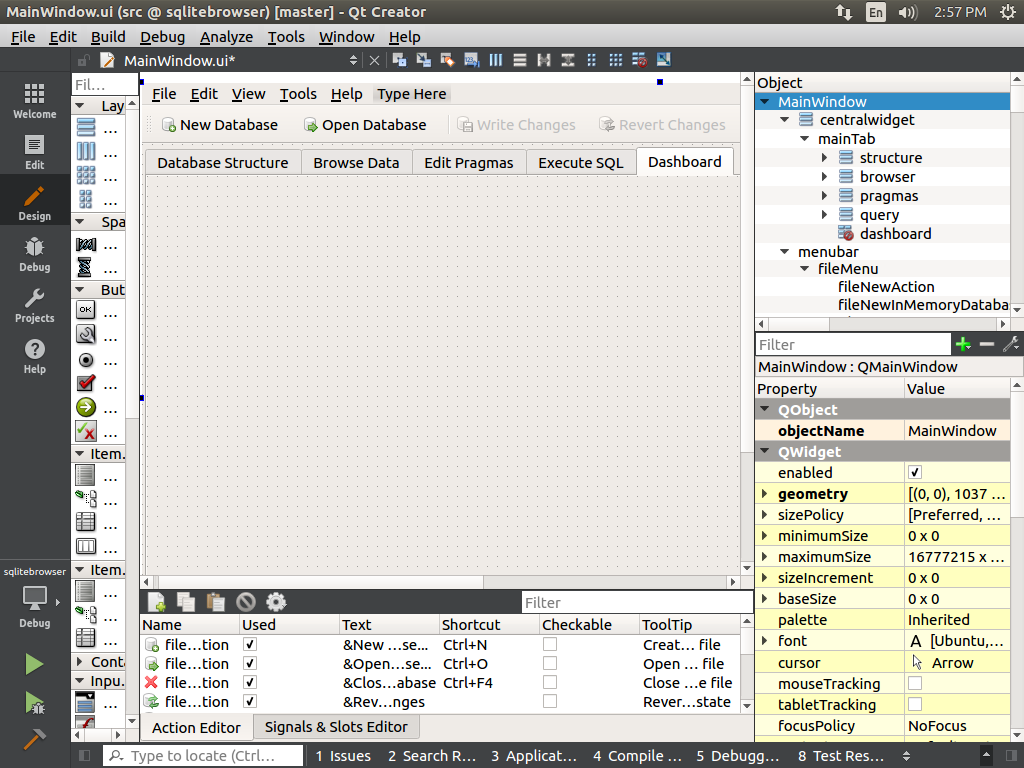Click the Action Editor configure gear icon

coord(276,602)
